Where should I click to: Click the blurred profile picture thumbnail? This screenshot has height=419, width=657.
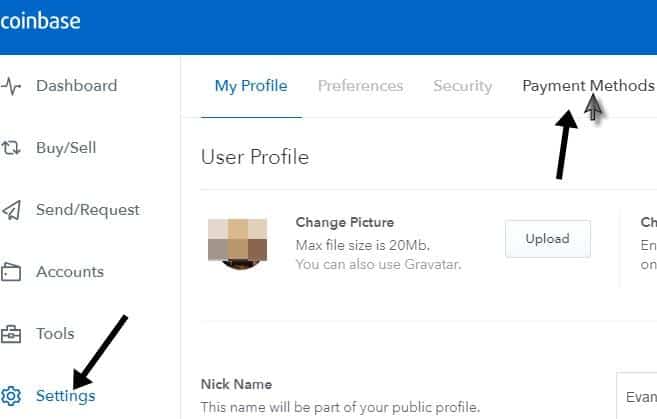click(237, 243)
